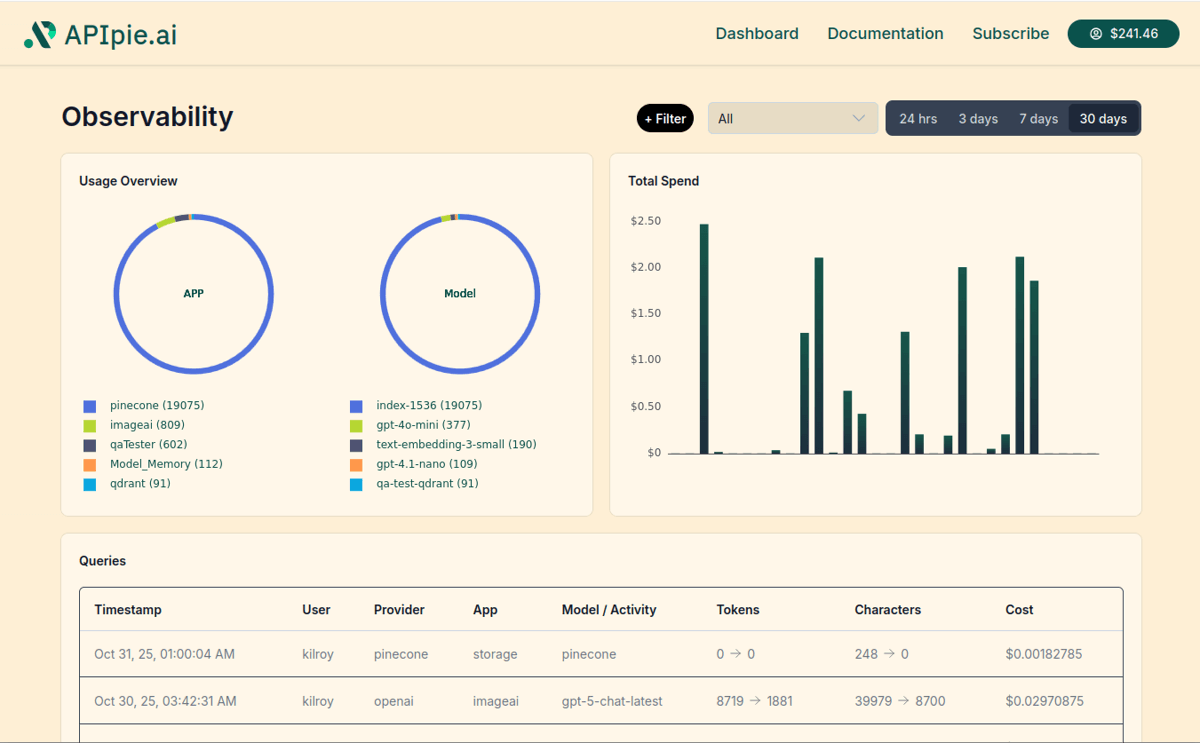Screen dimensions: 1200x743
Task: Navigate to the Dashboard menu item
Action: (x=757, y=33)
